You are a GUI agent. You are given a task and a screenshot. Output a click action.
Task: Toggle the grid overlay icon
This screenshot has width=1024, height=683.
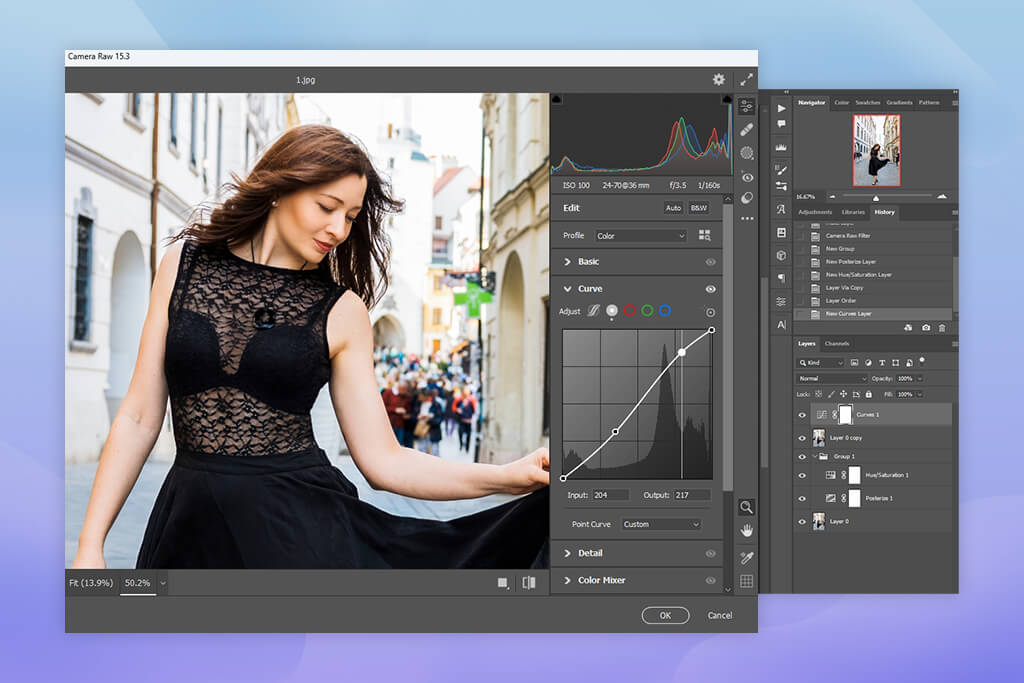click(x=746, y=581)
